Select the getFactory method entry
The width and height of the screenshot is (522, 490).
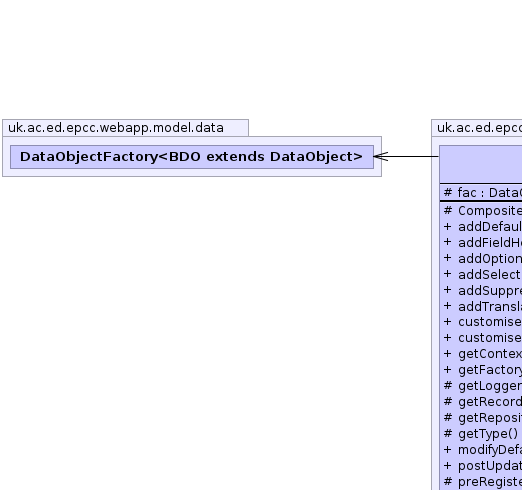pos(482,370)
